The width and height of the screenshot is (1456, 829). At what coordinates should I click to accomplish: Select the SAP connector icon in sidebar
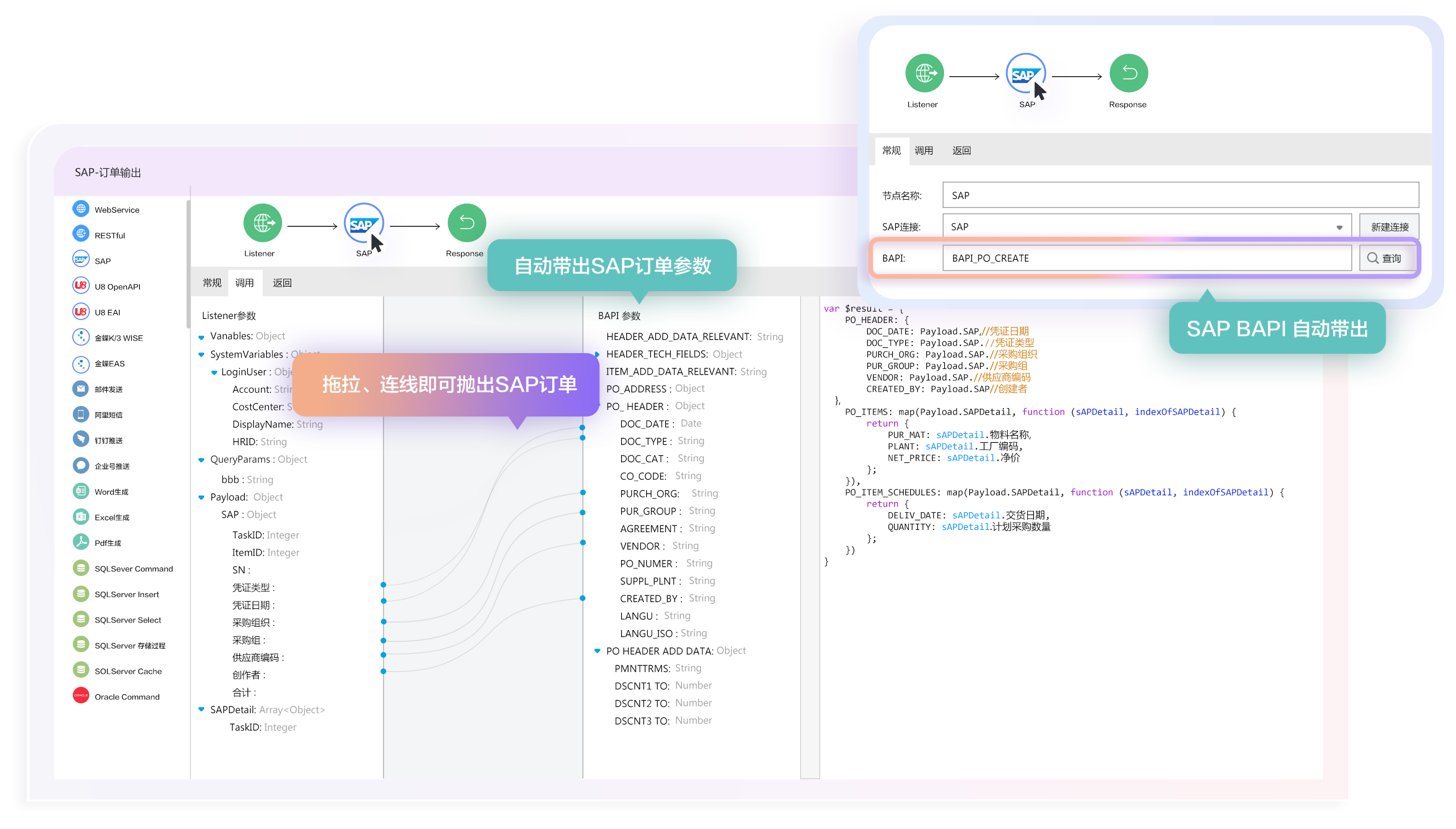tap(81, 260)
